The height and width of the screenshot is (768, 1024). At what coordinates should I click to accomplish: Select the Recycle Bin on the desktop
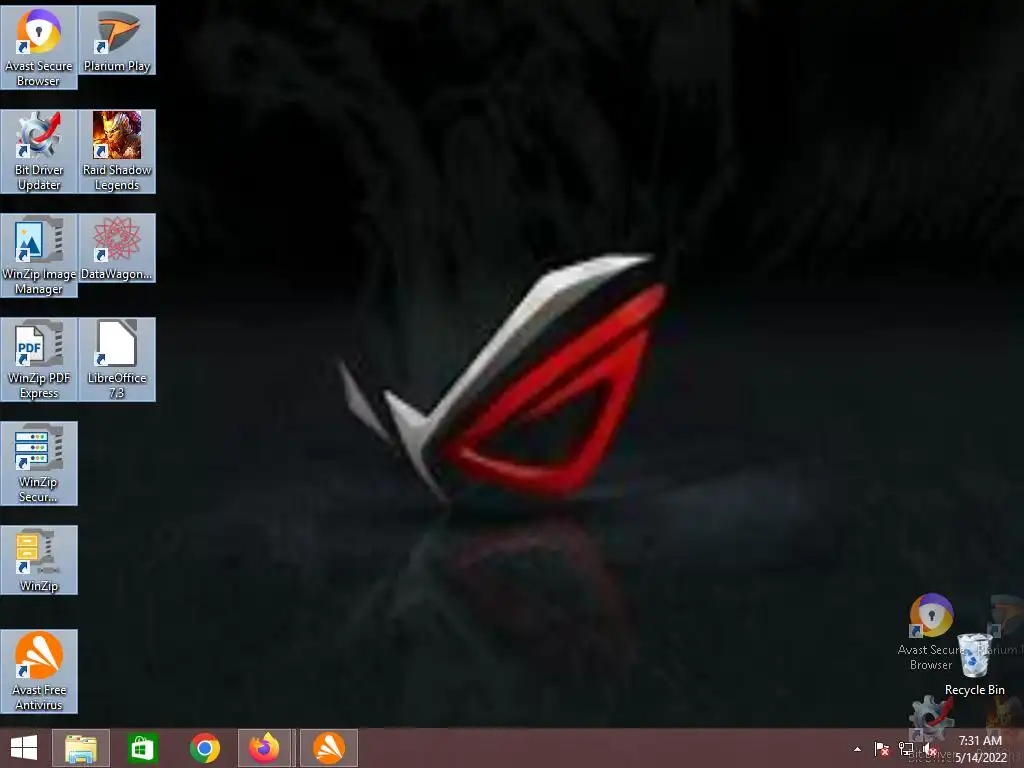coord(974,664)
